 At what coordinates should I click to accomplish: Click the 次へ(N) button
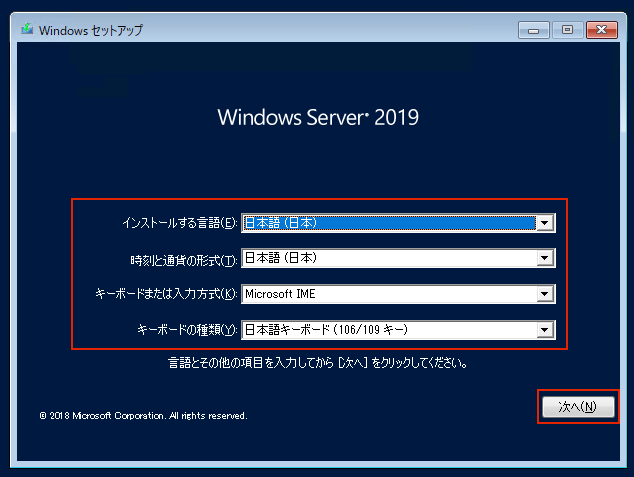coord(578,407)
